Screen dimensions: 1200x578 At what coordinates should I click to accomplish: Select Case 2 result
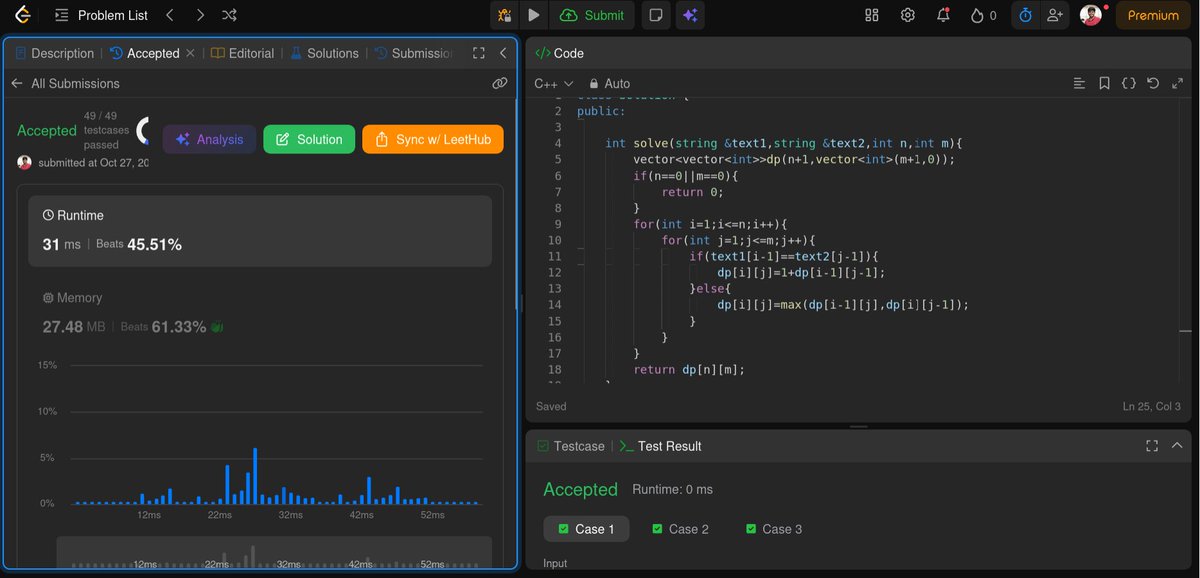(680, 529)
